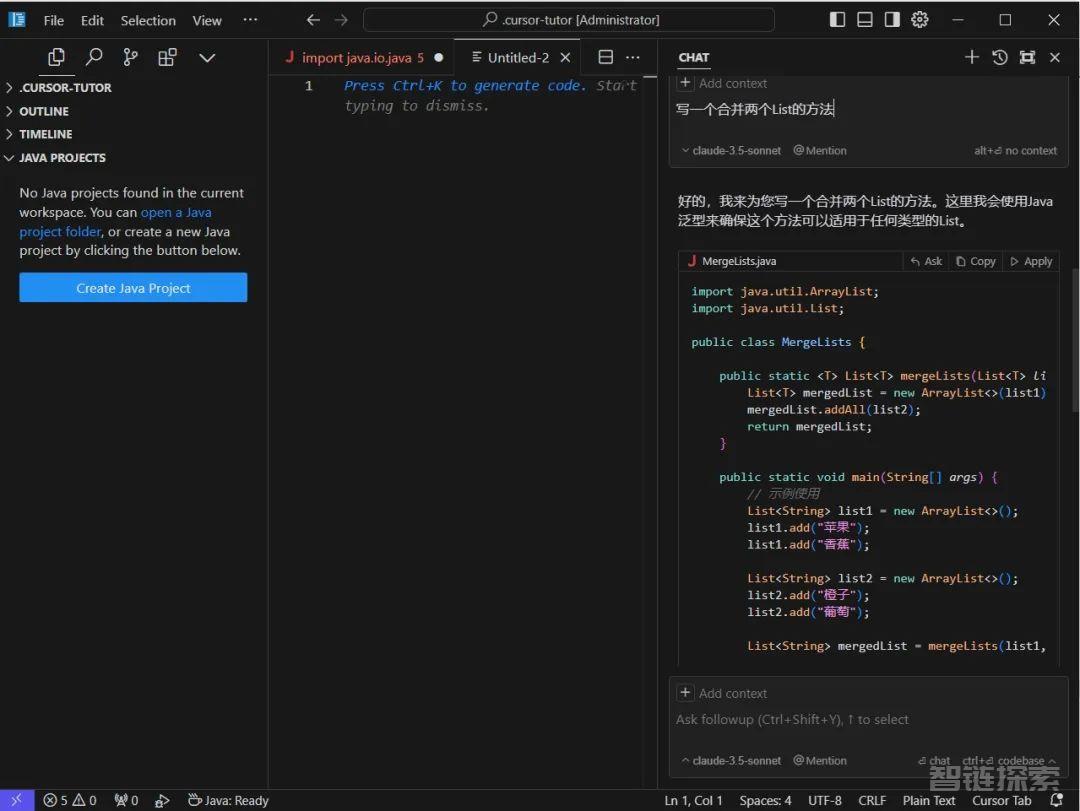Open the bottom claude-3.5-sonnet model dropdown
This screenshot has width=1080, height=811.
click(x=731, y=761)
